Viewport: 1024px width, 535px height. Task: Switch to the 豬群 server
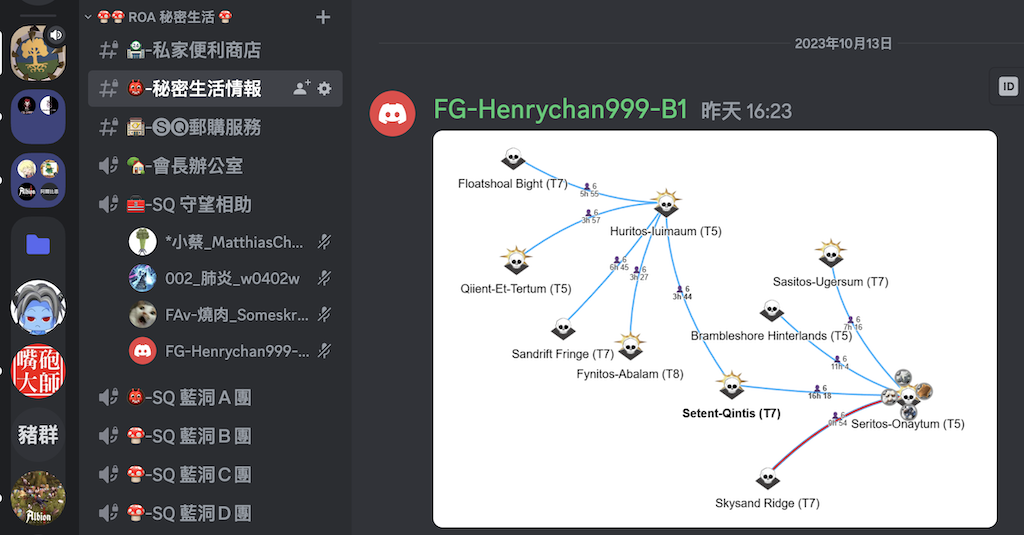pyautogui.click(x=38, y=434)
